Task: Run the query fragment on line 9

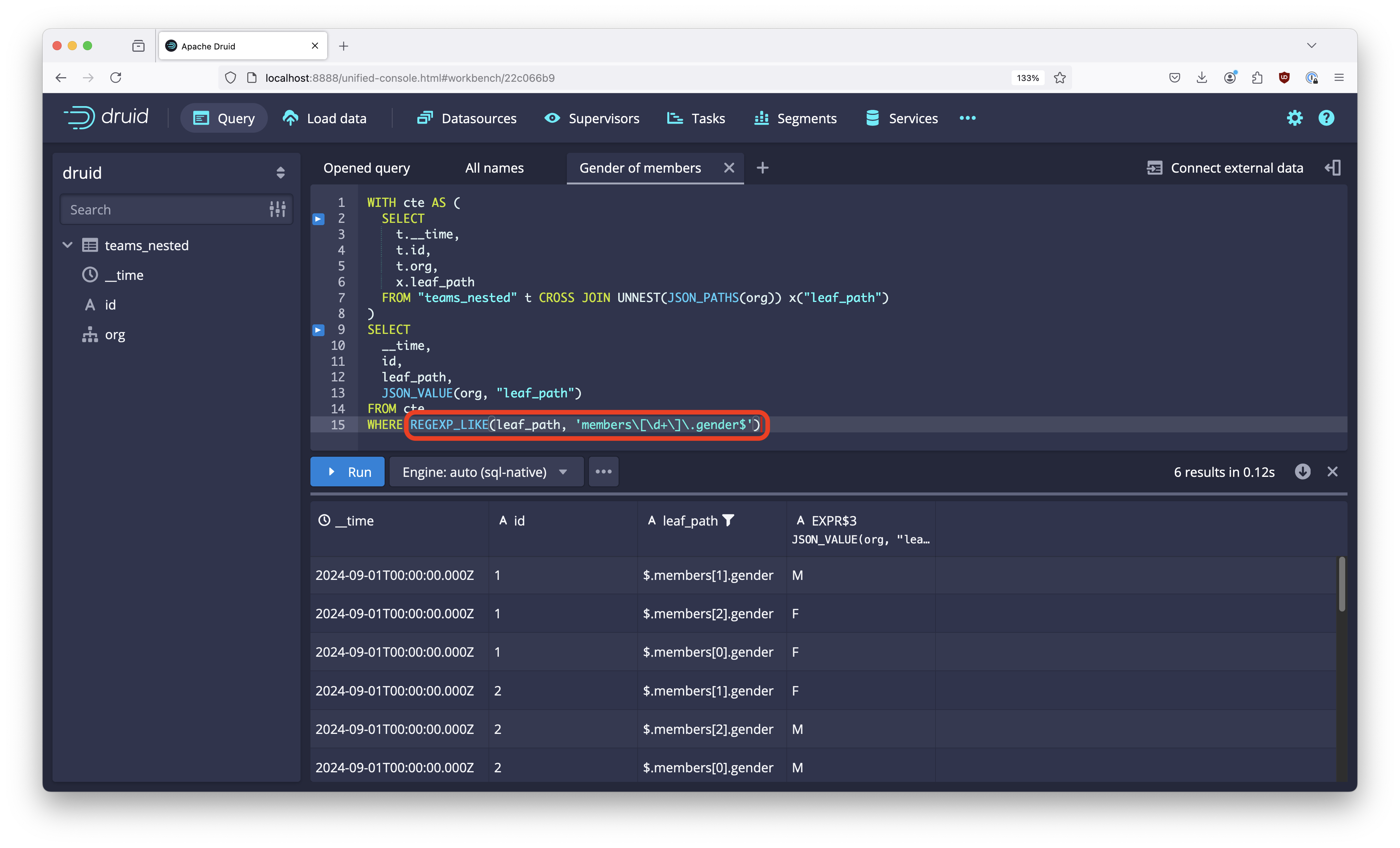Action: coord(318,329)
